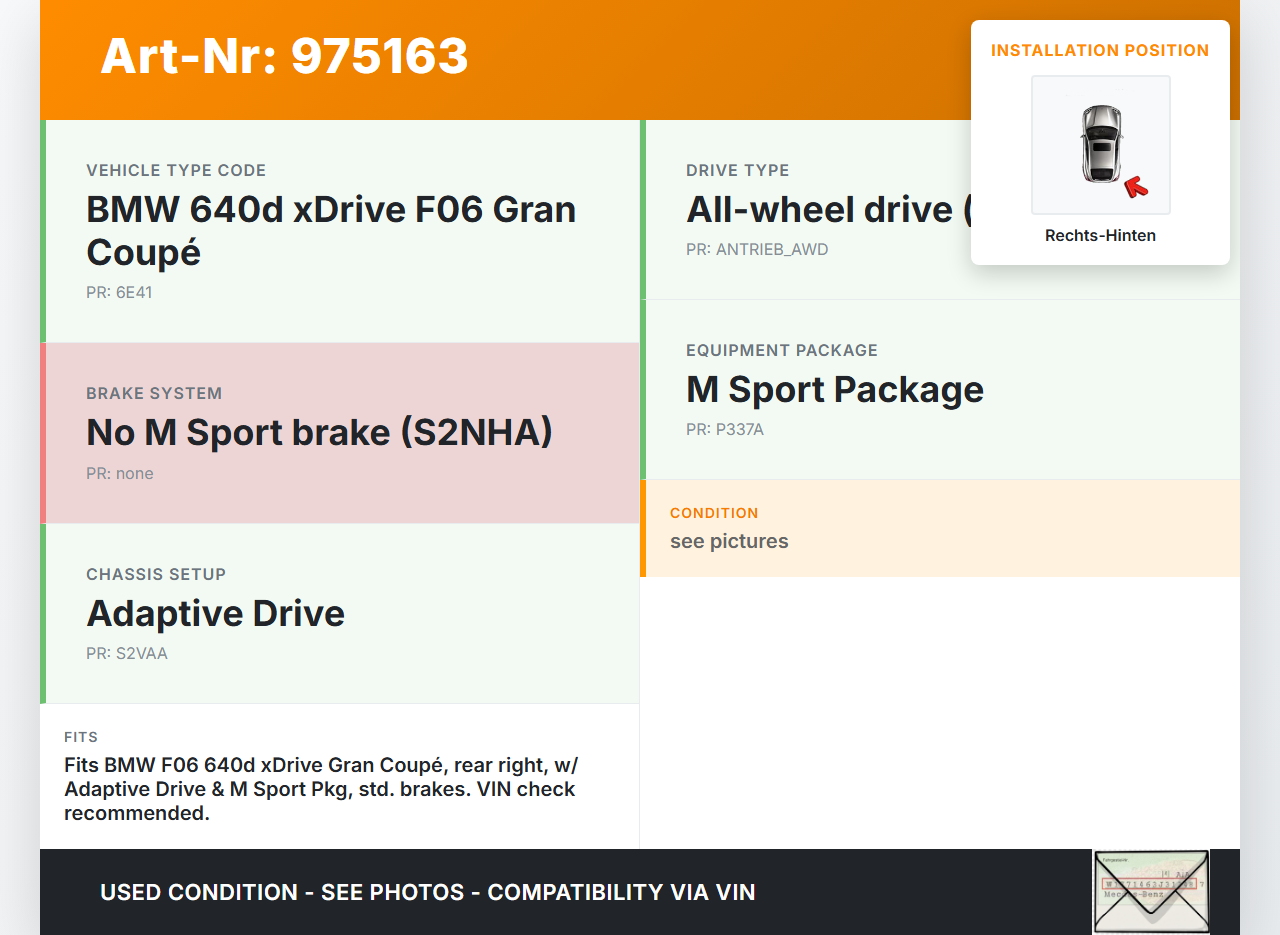The image size is (1280, 935).
Task: Click the top-view car image
Action: pyautogui.click(x=1100, y=144)
